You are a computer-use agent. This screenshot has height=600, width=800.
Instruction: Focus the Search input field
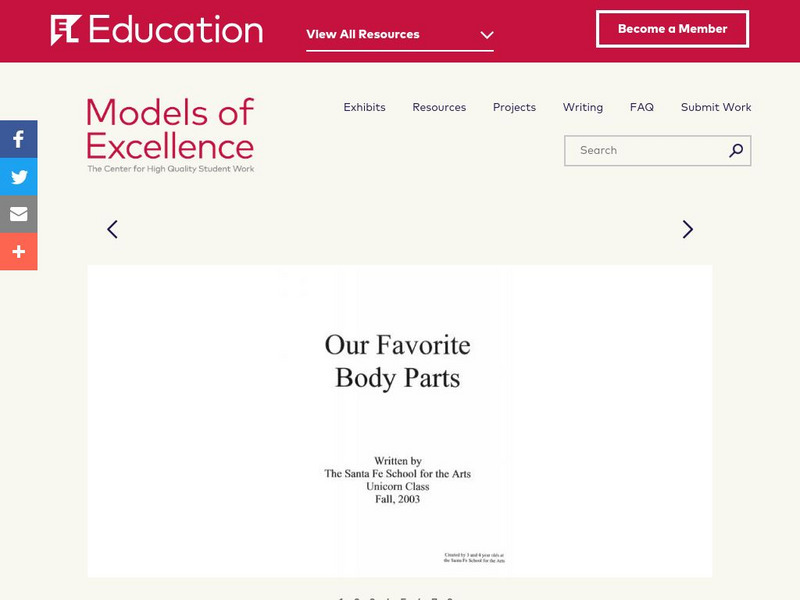tap(645, 151)
